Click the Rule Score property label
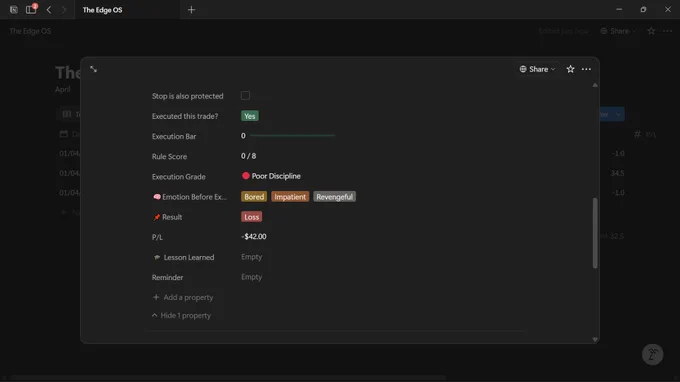This screenshot has height=382, width=680. [x=170, y=157]
